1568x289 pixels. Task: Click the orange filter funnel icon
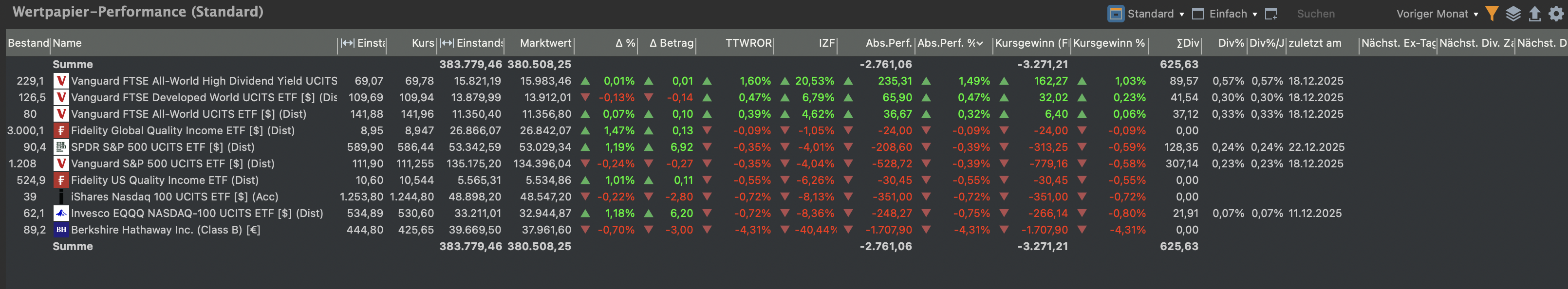click(1492, 14)
